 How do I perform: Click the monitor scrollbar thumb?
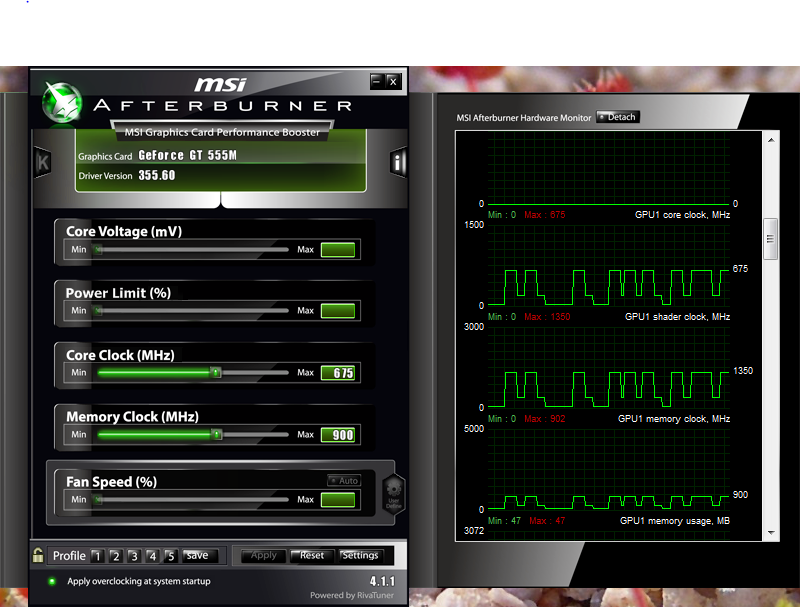pyautogui.click(x=770, y=239)
